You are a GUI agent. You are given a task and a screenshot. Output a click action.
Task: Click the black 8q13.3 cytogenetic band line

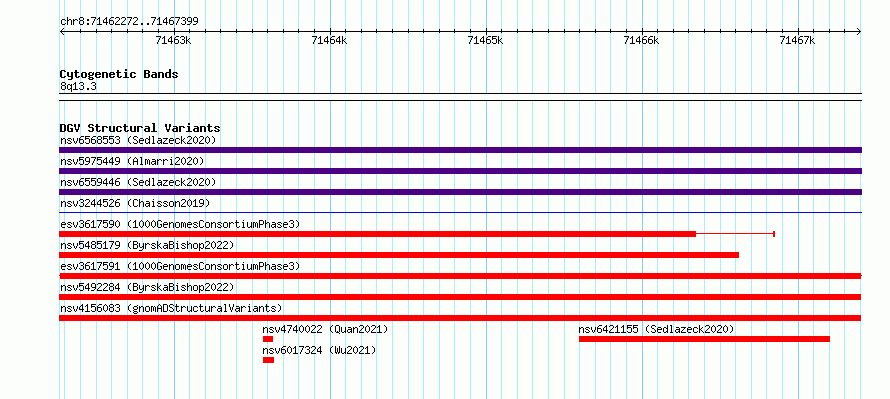pos(460,97)
